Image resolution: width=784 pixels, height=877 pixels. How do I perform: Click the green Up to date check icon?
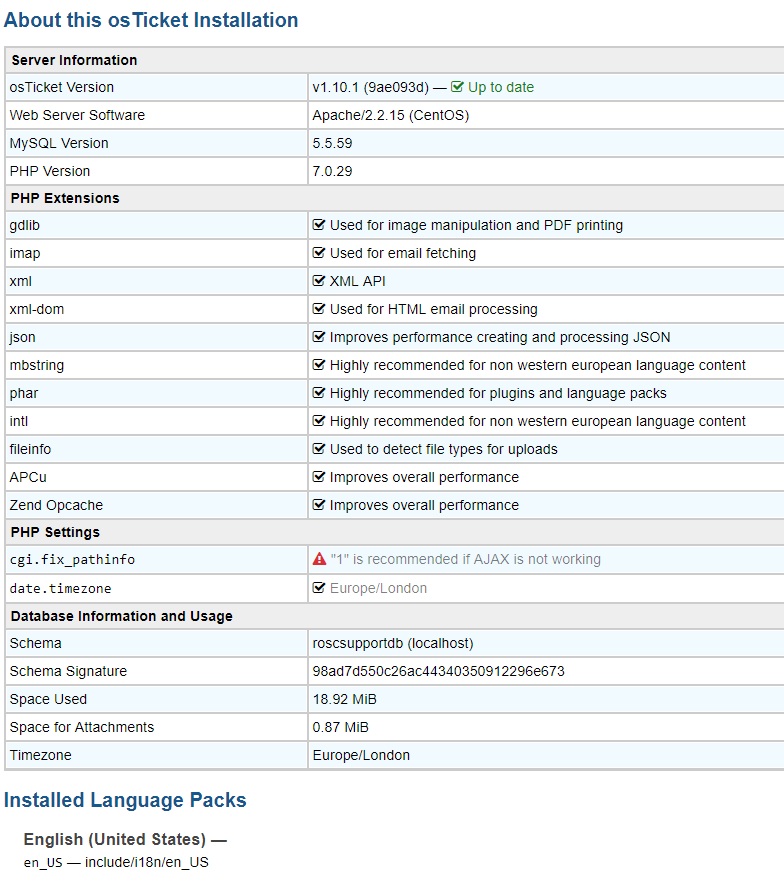(457, 87)
